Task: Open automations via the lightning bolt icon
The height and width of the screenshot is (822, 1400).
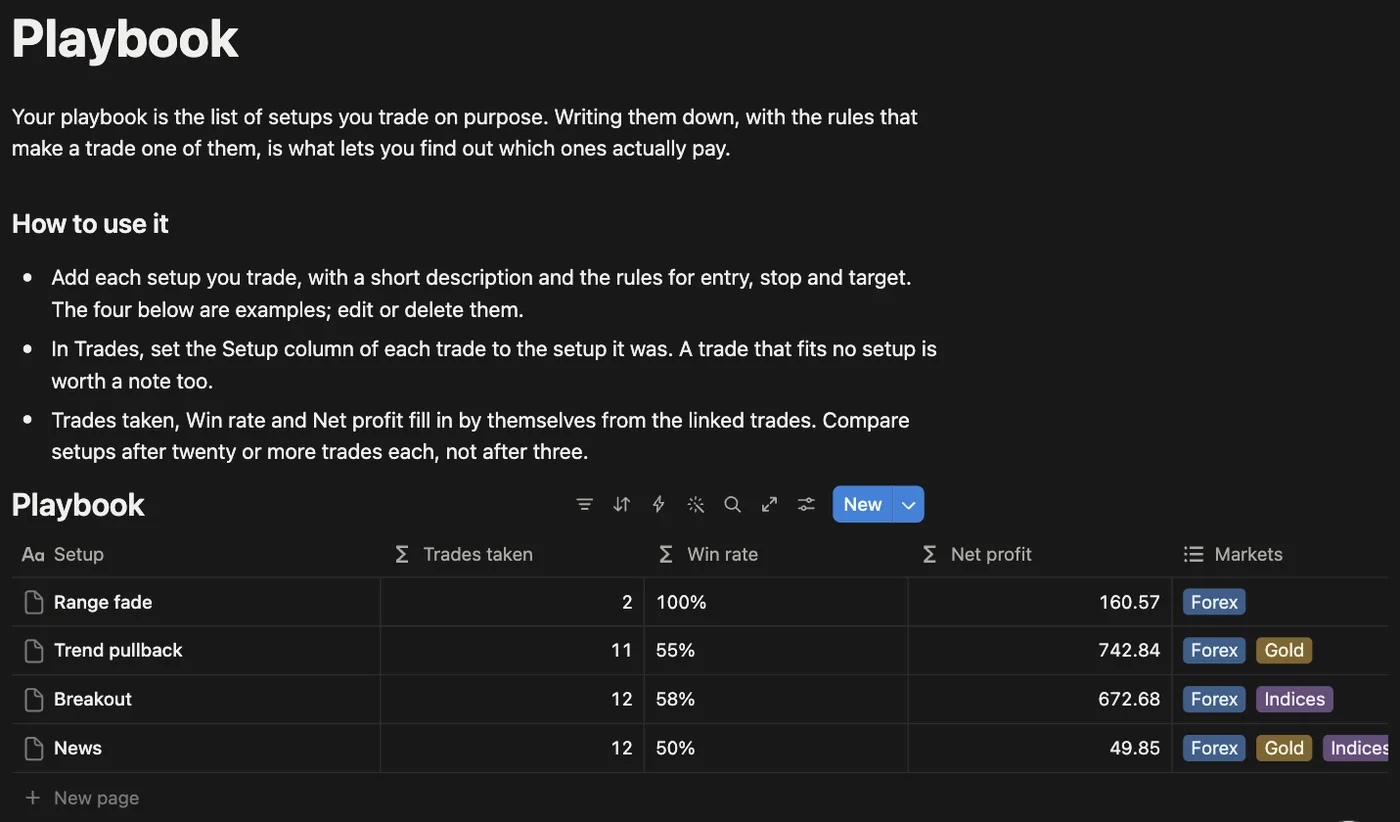Action: pos(658,504)
